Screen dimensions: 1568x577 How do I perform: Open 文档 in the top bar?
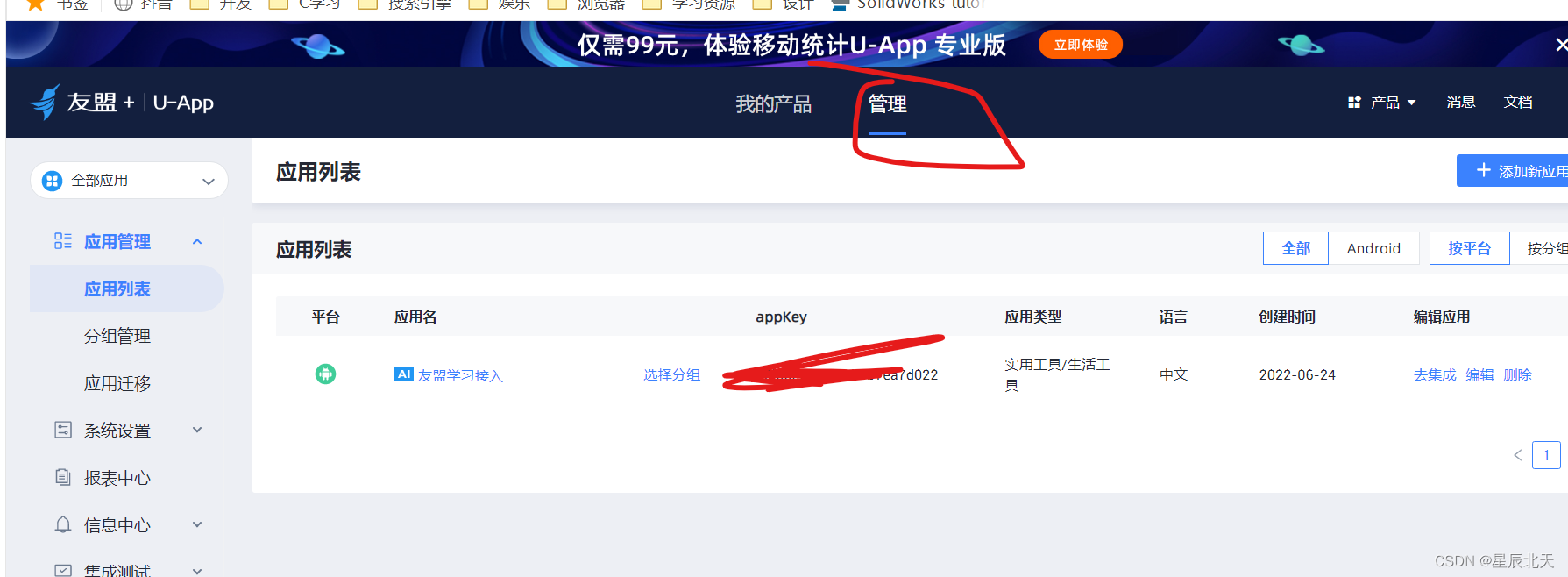tap(1517, 103)
